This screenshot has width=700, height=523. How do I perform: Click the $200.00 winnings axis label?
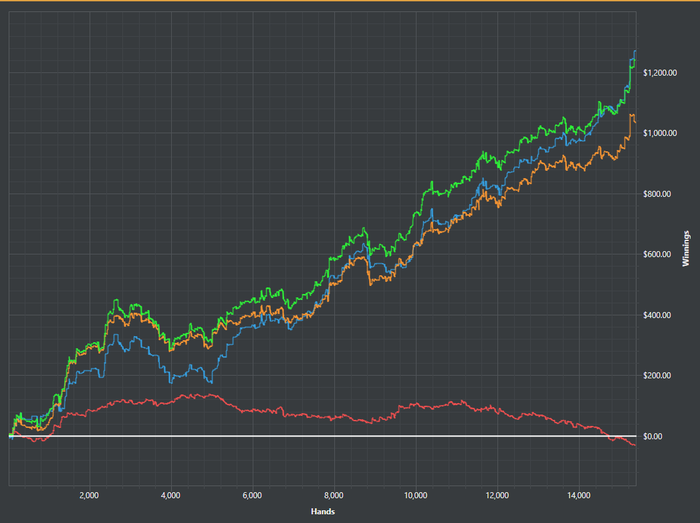point(657,375)
